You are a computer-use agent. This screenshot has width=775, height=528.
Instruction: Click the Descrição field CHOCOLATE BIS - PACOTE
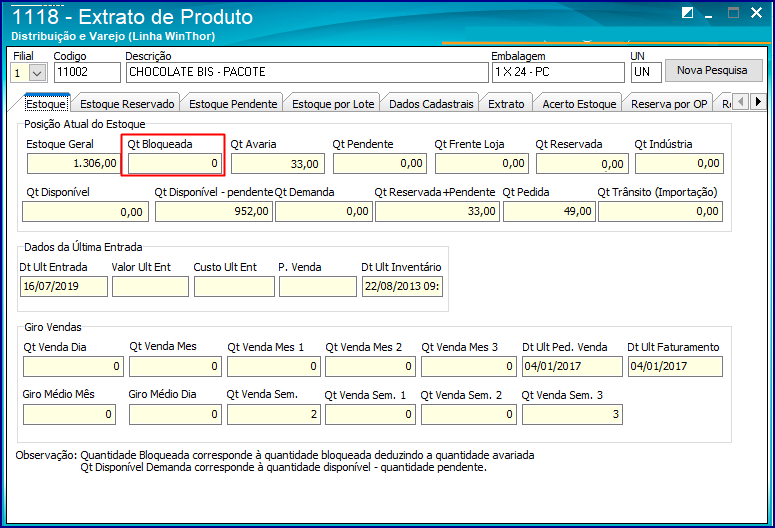[x=306, y=72]
